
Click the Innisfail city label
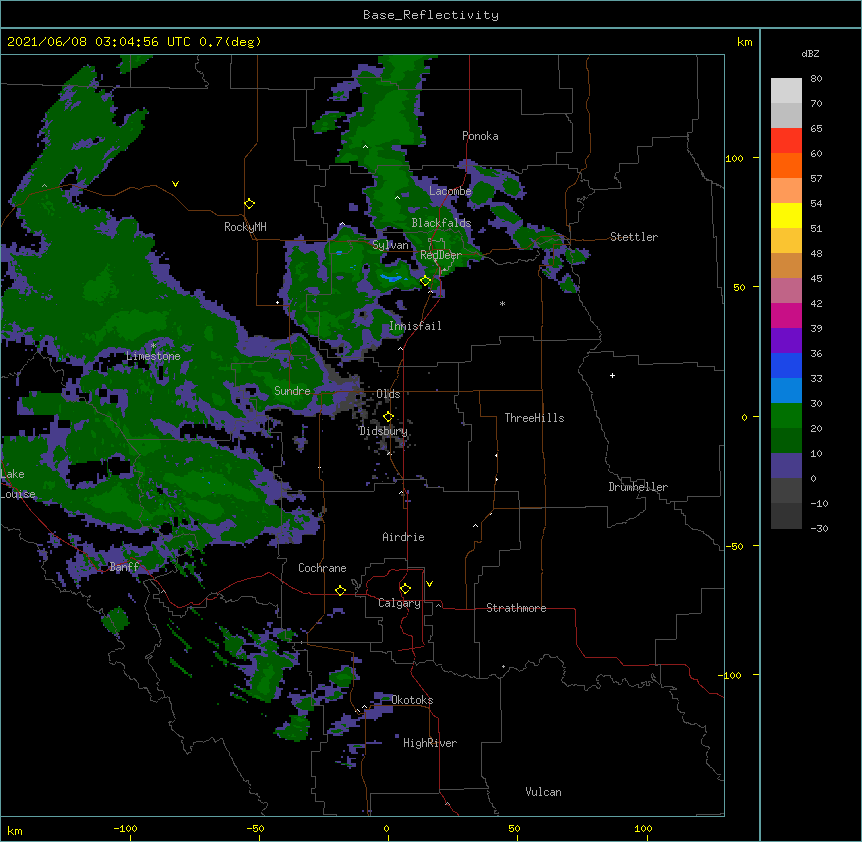(x=415, y=326)
